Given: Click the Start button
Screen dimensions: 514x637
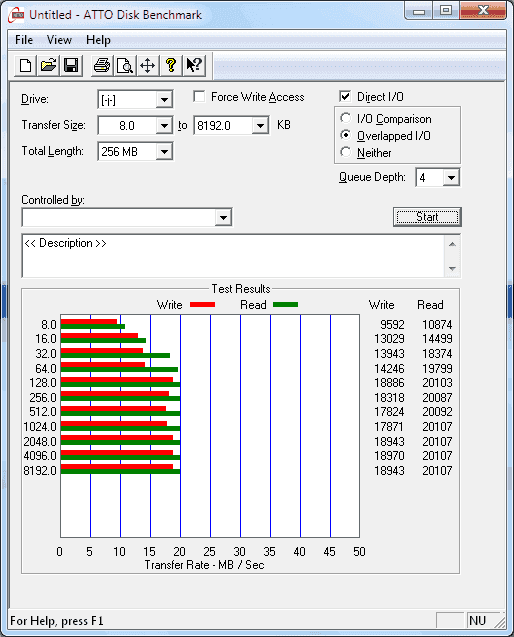Looking at the screenshot, I should click(x=427, y=217).
